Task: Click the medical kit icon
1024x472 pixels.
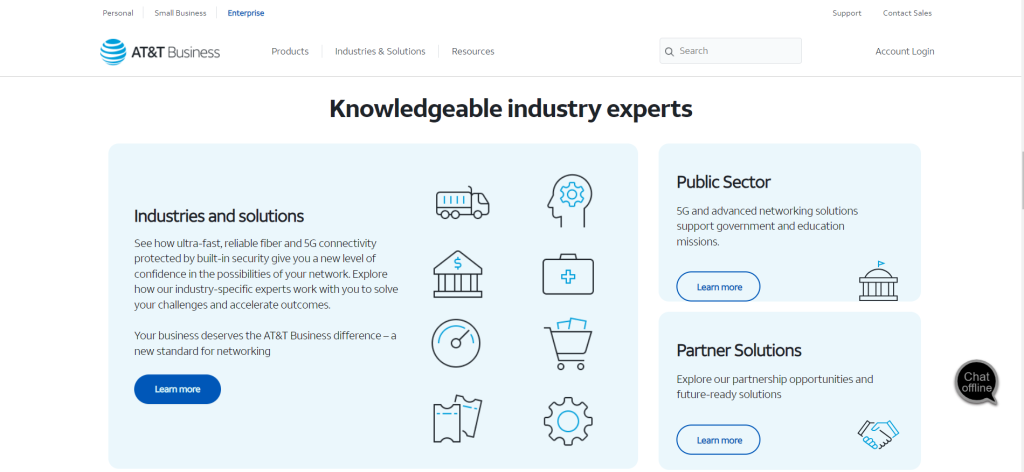Action: (567, 273)
